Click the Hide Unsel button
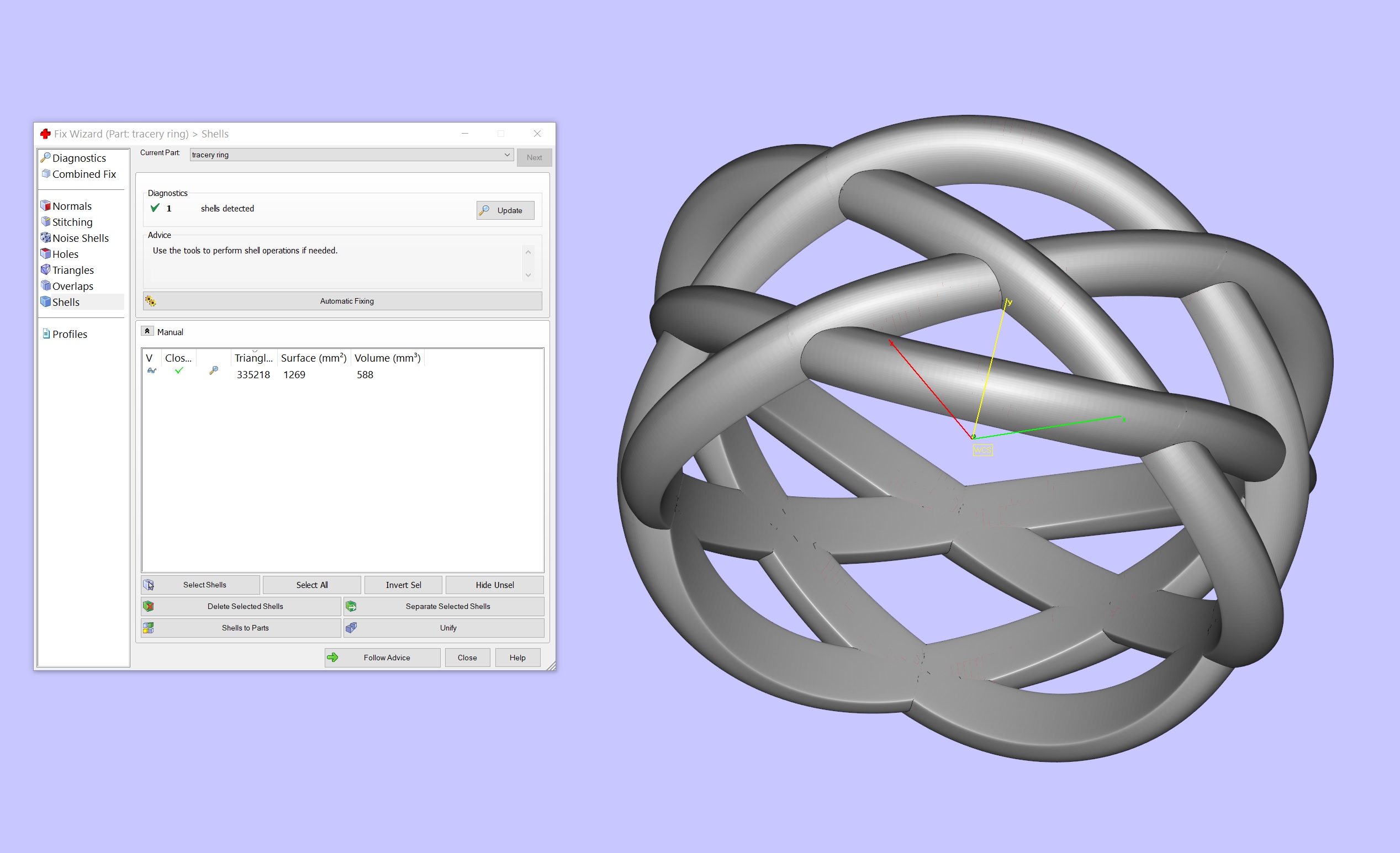The height and width of the screenshot is (853, 1400). [494, 585]
